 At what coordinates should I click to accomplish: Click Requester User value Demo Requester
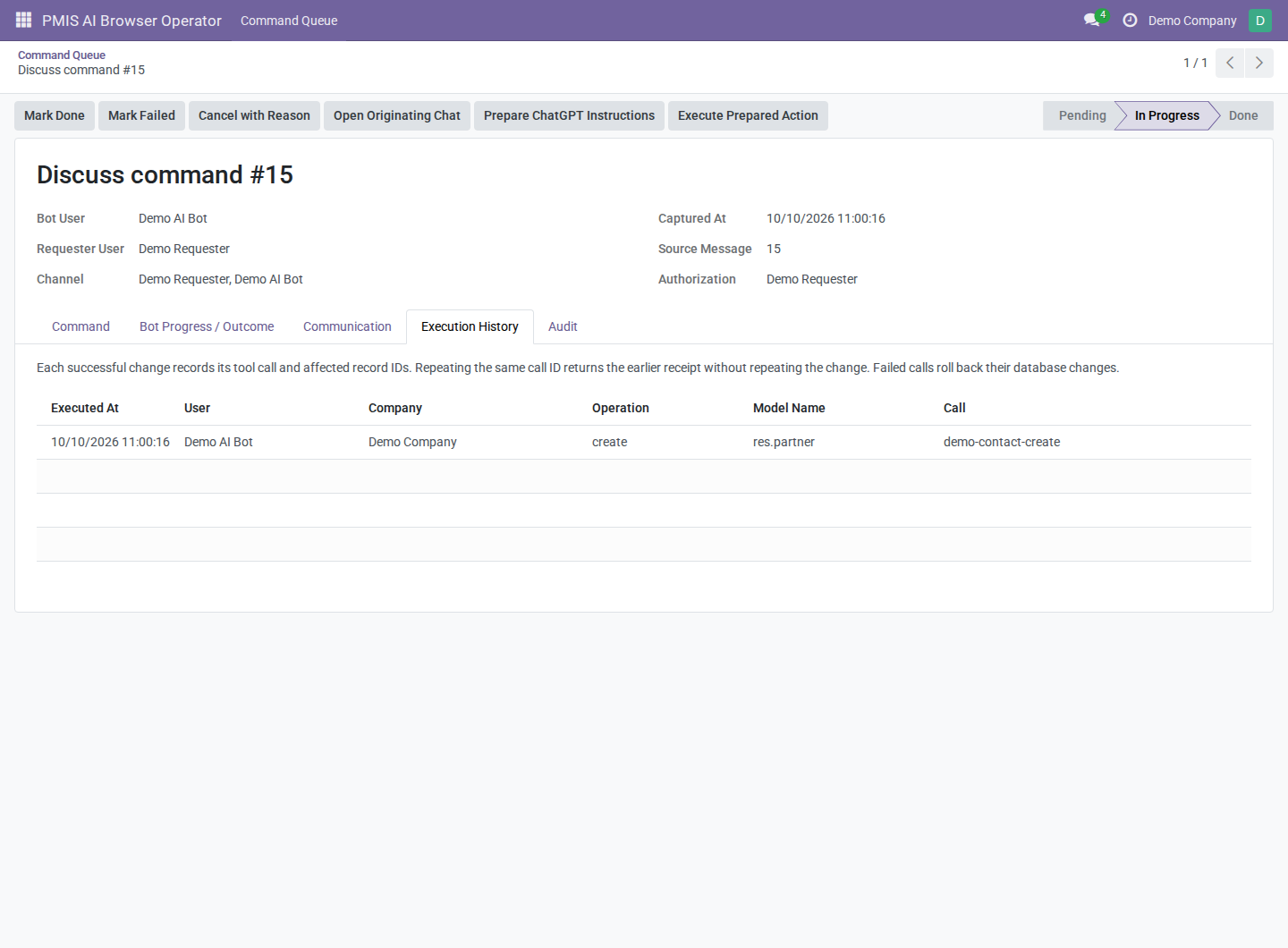(184, 249)
